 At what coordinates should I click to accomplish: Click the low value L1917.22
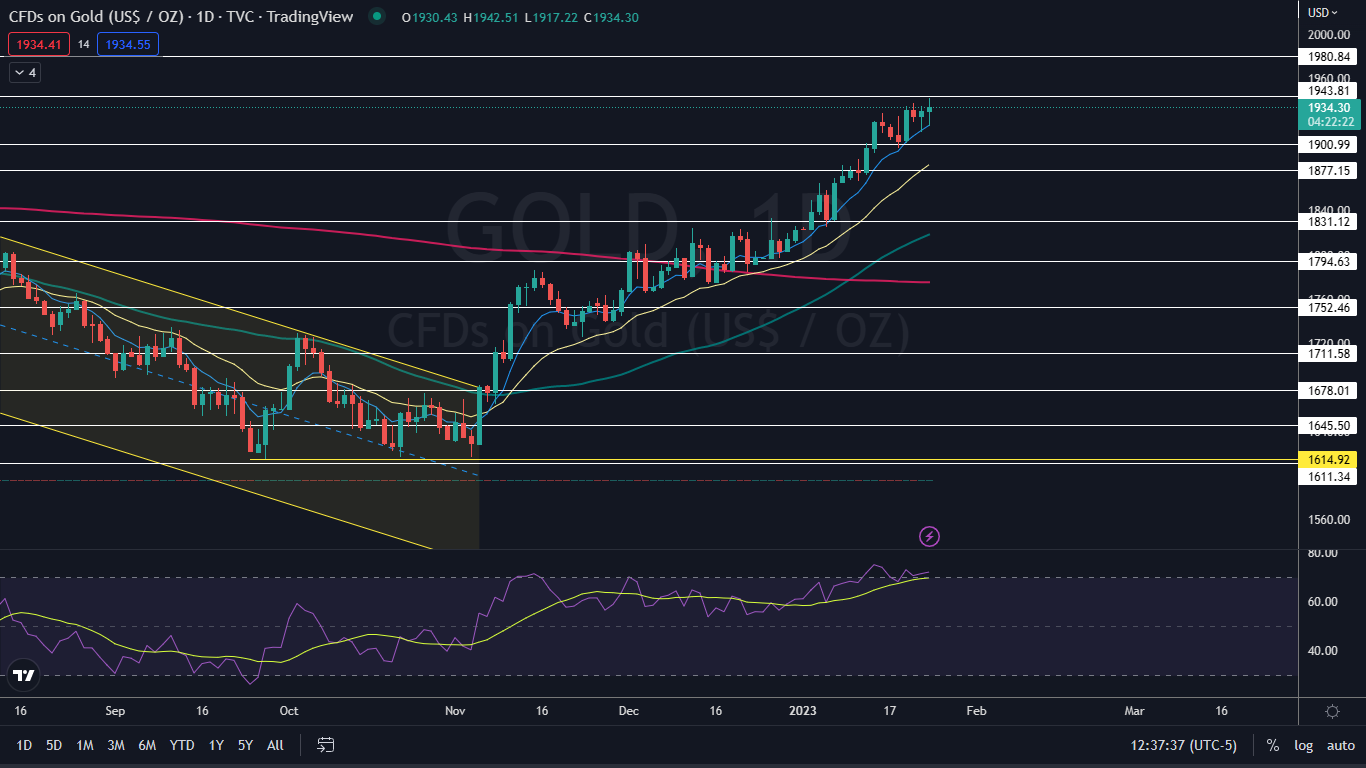(552, 17)
